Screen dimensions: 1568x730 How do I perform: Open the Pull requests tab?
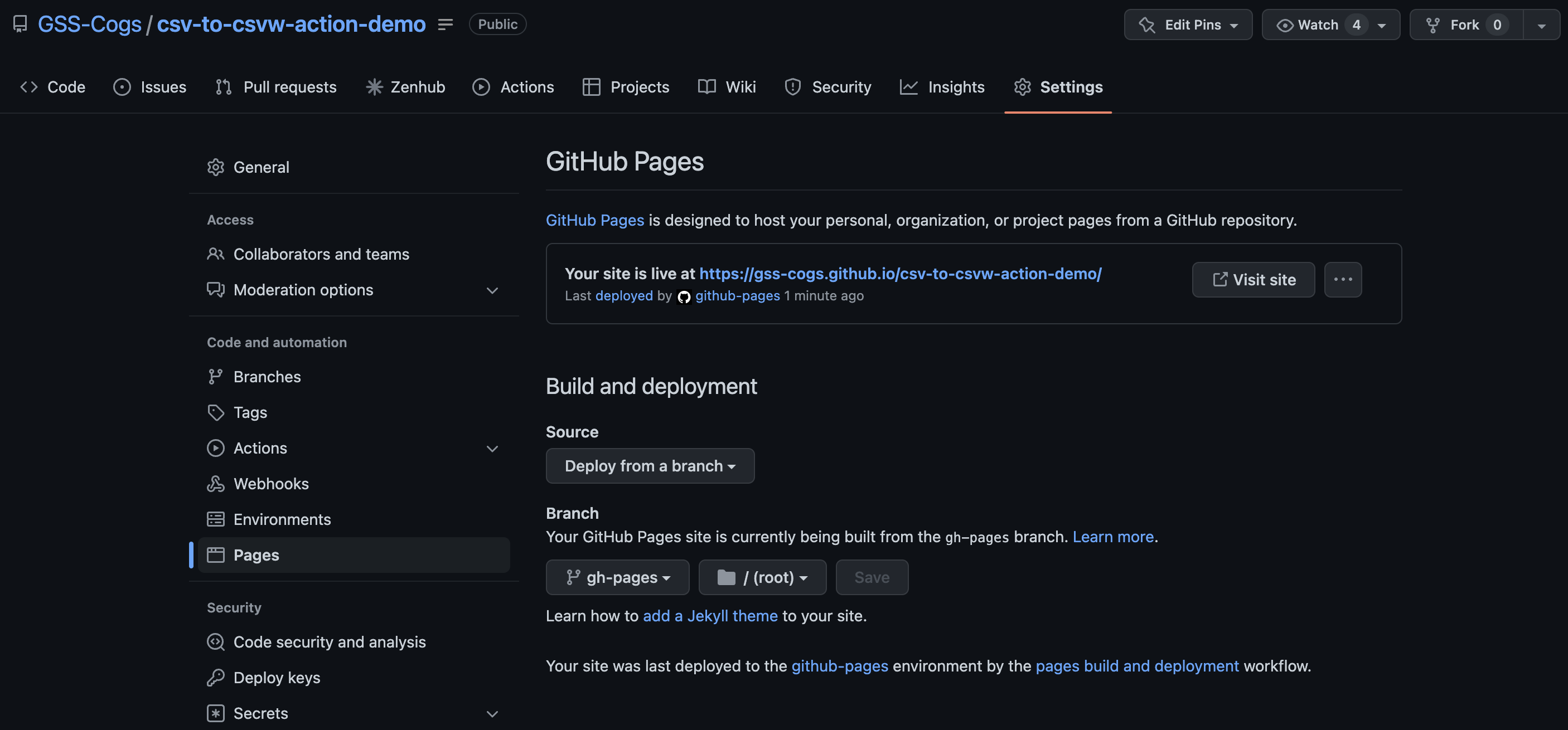[276, 87]
